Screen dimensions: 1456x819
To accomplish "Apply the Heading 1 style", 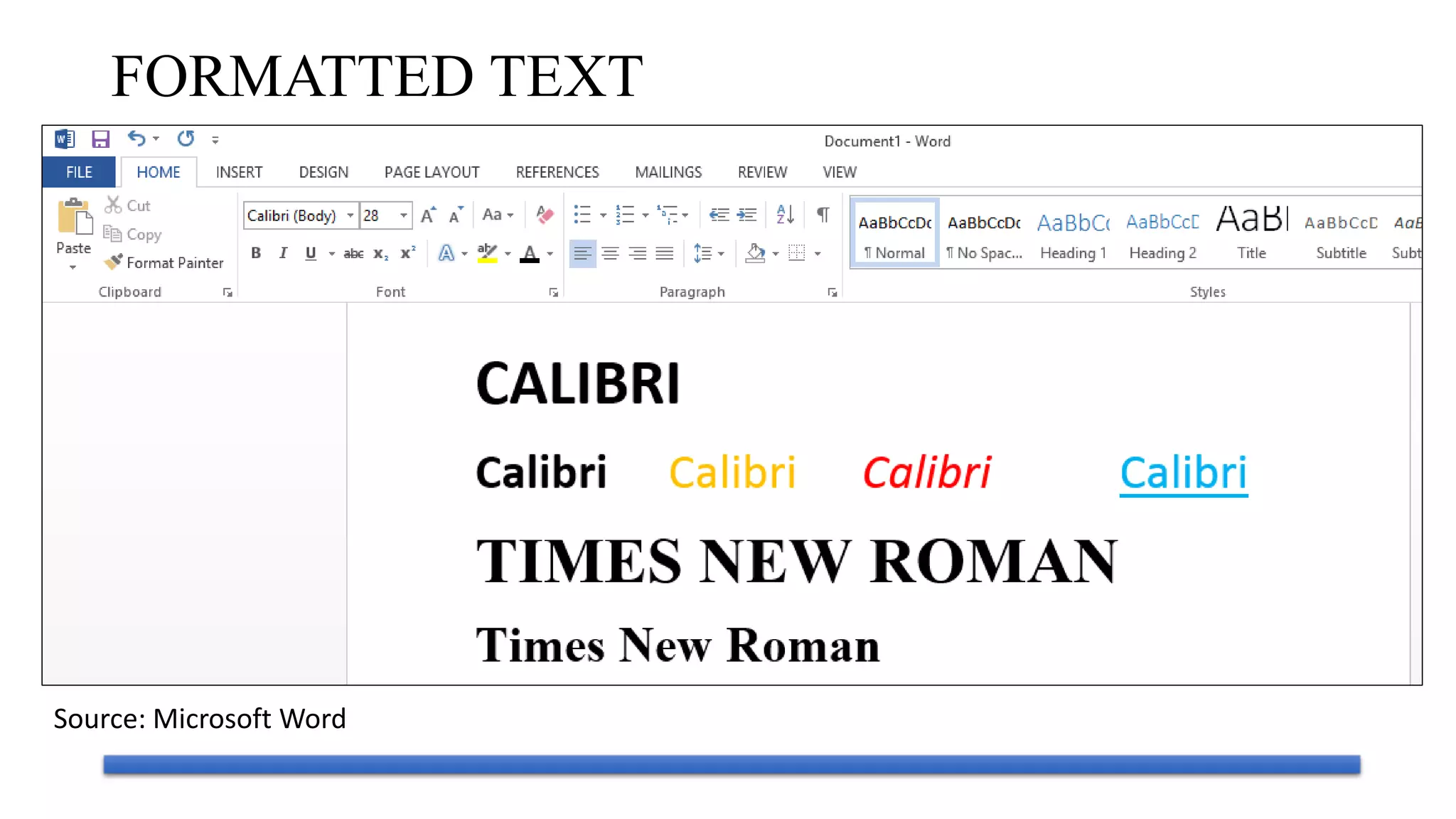I will pyautogui.click(x=1074, y=232).
